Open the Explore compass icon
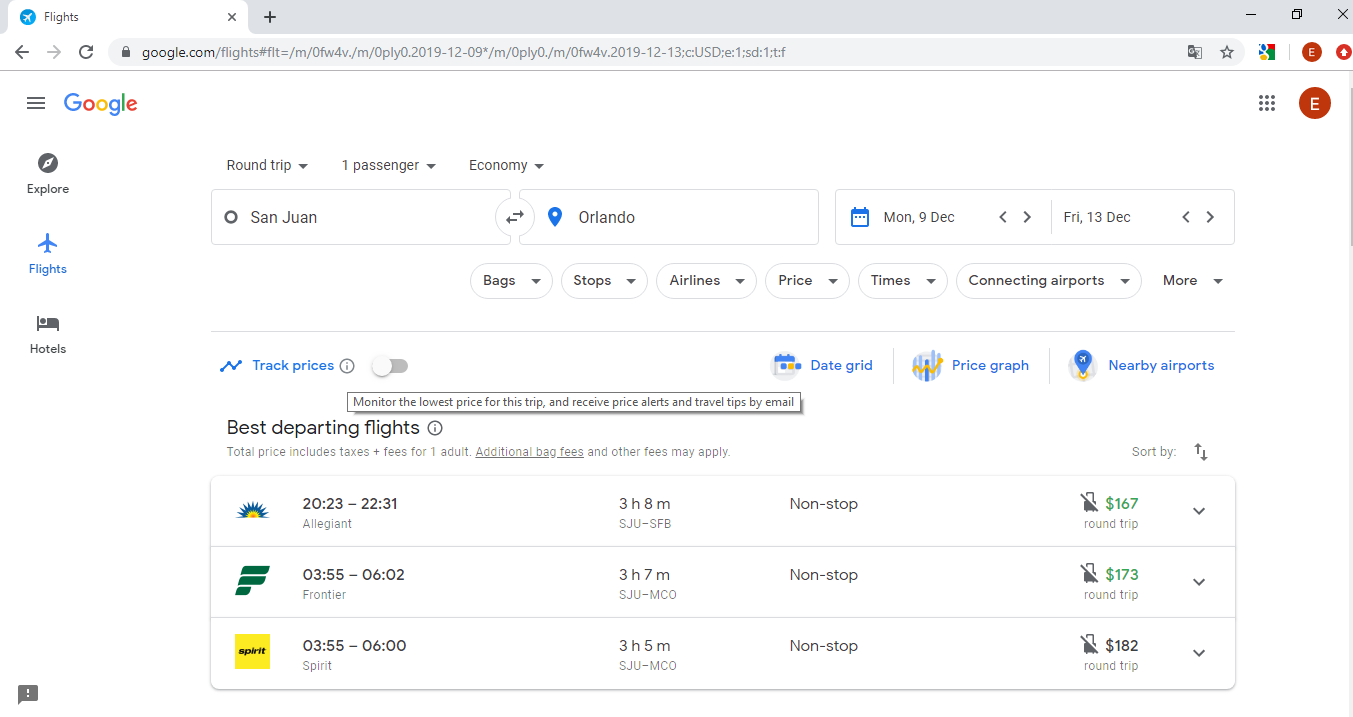 pos(48,163)
